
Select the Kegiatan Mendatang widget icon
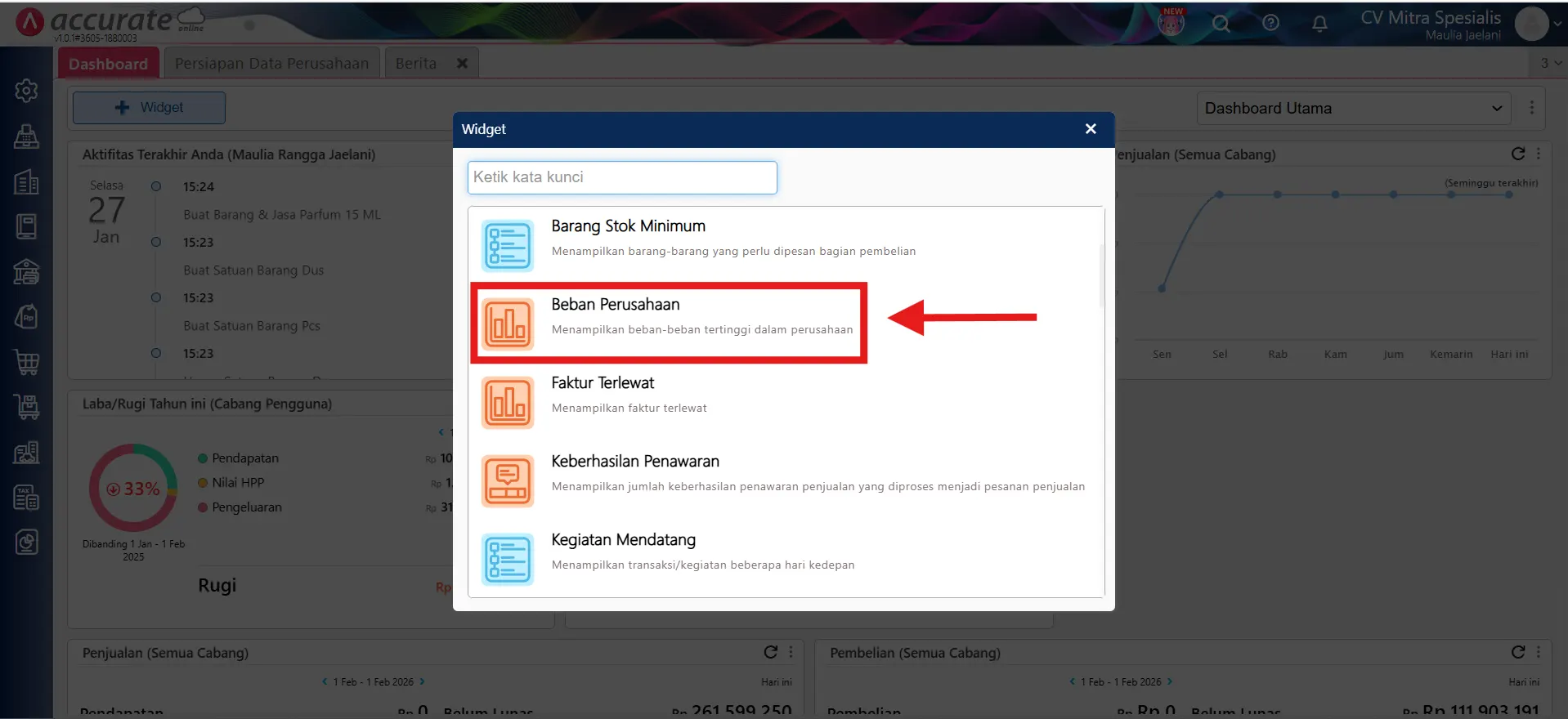coord(508,559)
